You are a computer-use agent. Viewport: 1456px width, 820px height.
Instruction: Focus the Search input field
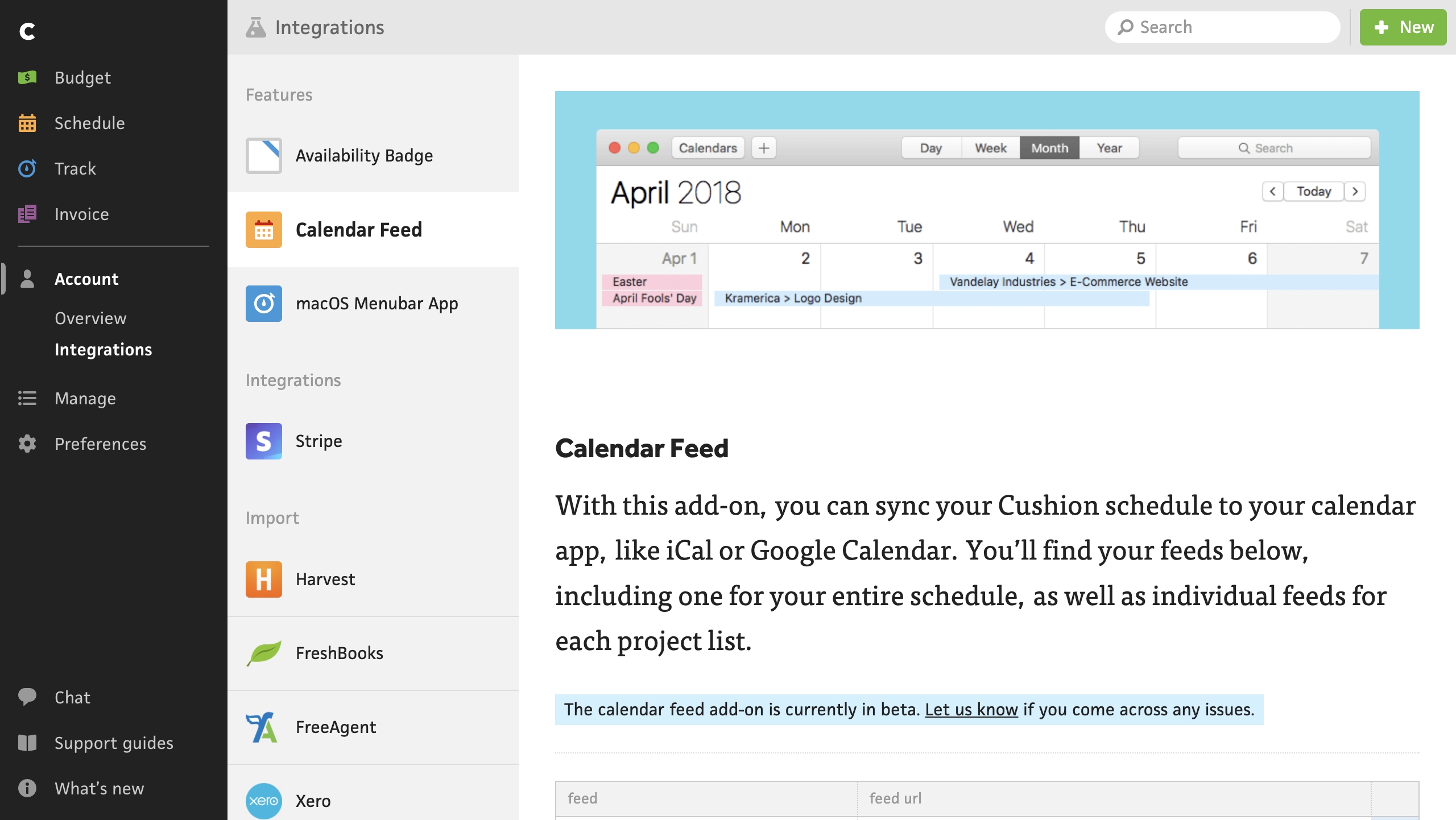1222,27
